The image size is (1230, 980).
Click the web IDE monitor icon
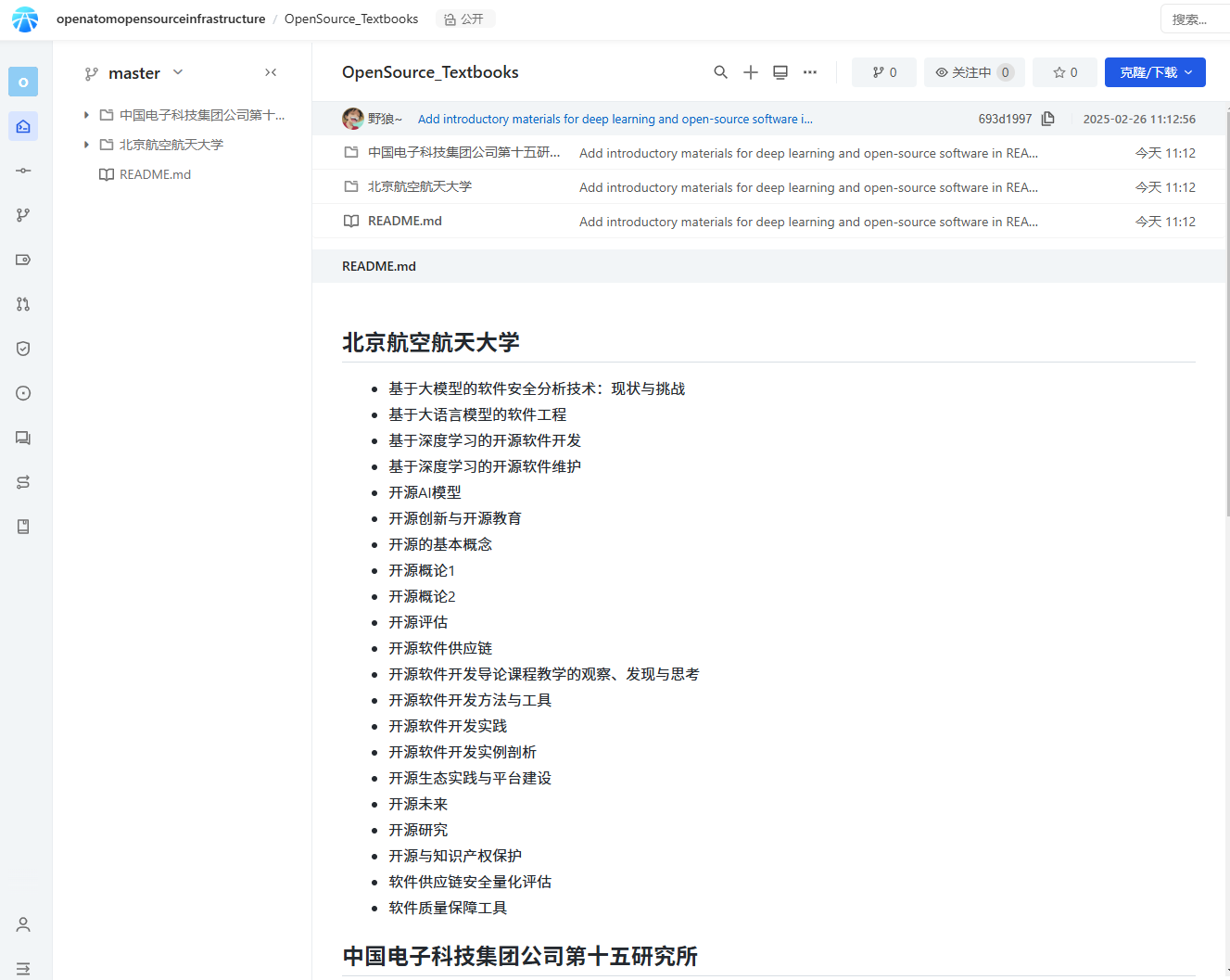(780, 72)
